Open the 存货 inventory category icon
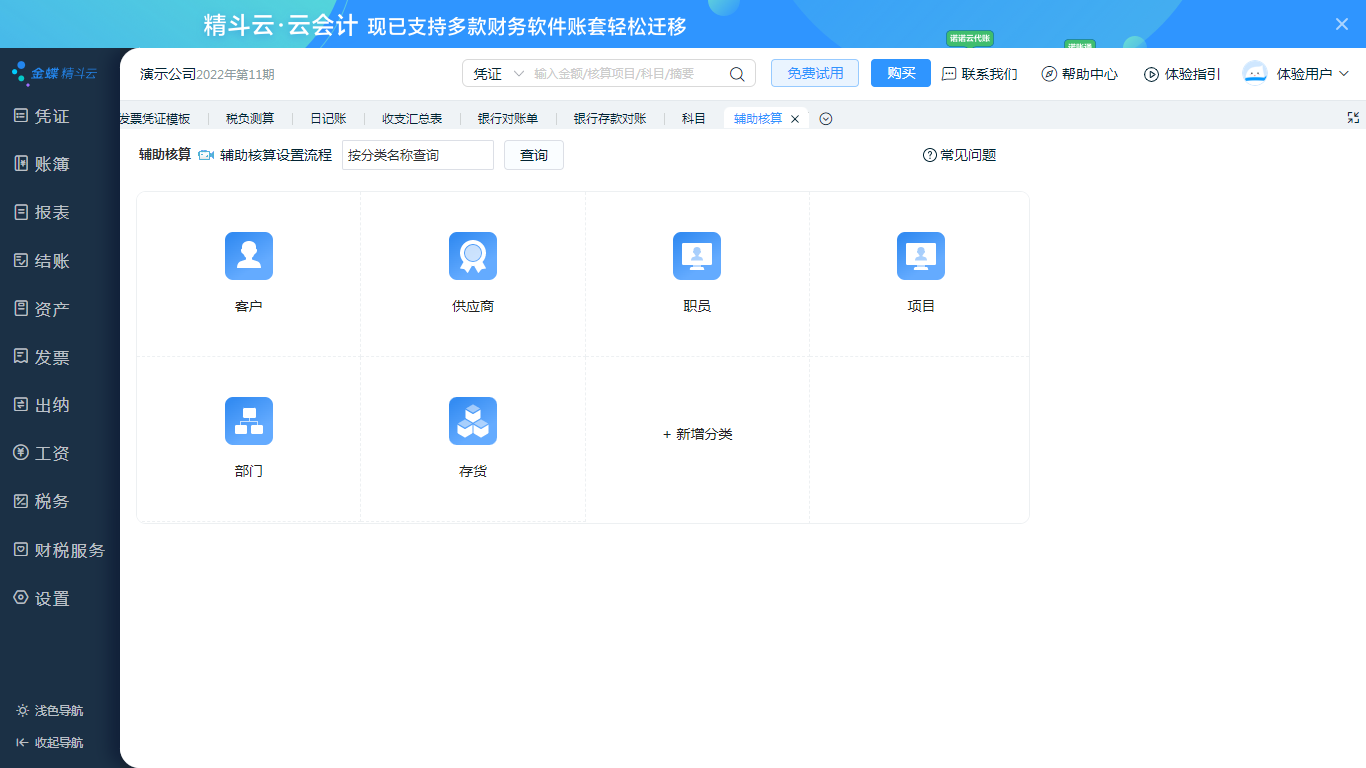Image resolution: width=1366 pixels, height=768 pixels. point(473,421)
